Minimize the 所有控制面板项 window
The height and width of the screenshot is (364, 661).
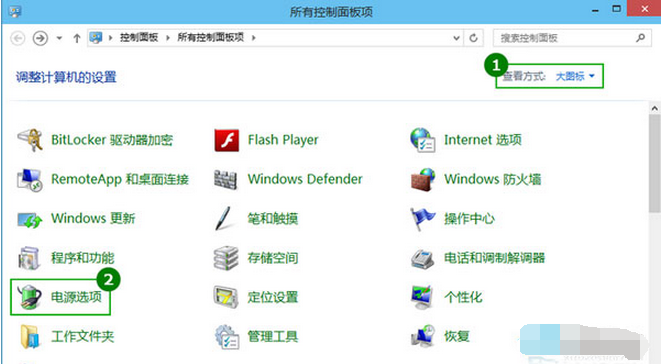[x=595, y=11]
